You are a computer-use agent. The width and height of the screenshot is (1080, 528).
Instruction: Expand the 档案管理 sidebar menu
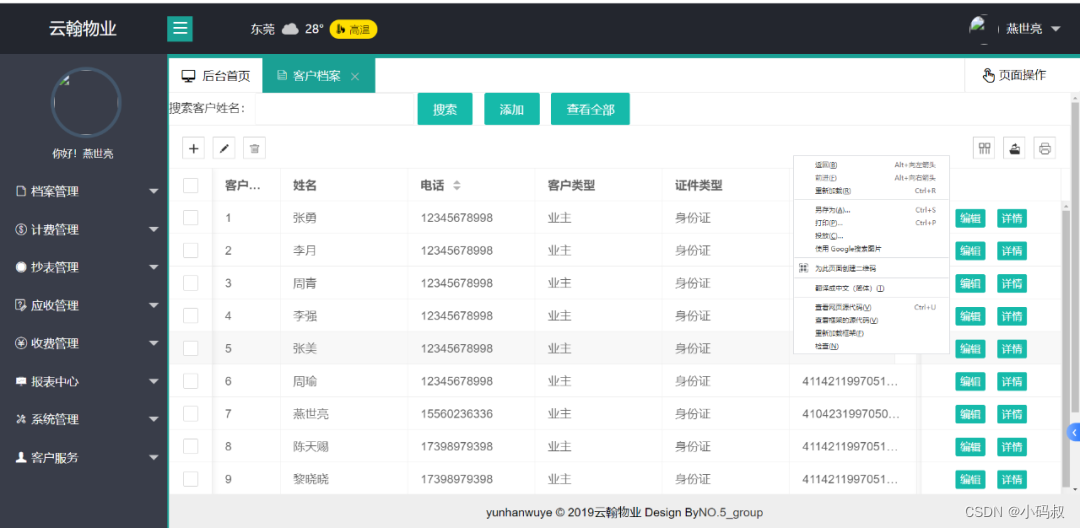pyautogui.click(x=84, y=191)
